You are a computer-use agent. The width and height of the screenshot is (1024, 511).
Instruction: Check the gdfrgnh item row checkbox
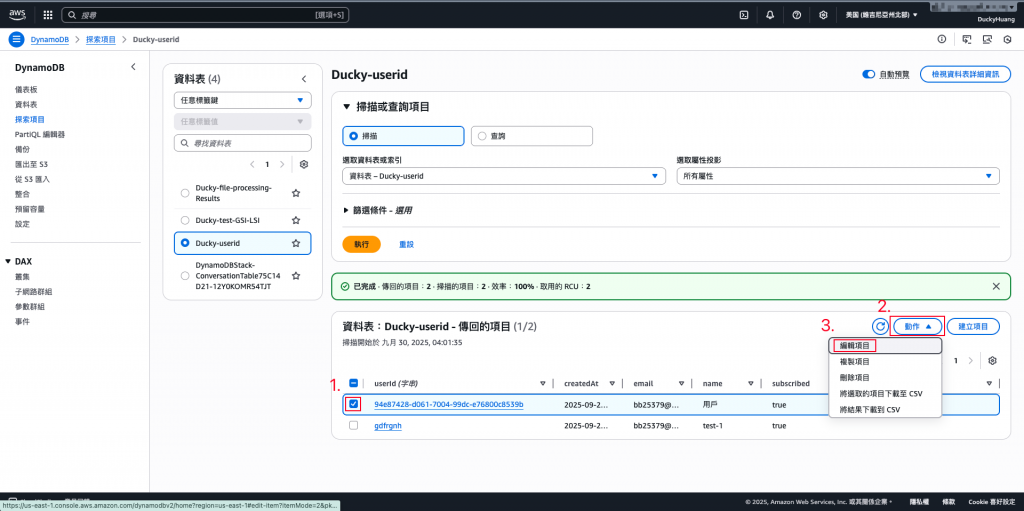pyautogui.click(x=353, y=425)
